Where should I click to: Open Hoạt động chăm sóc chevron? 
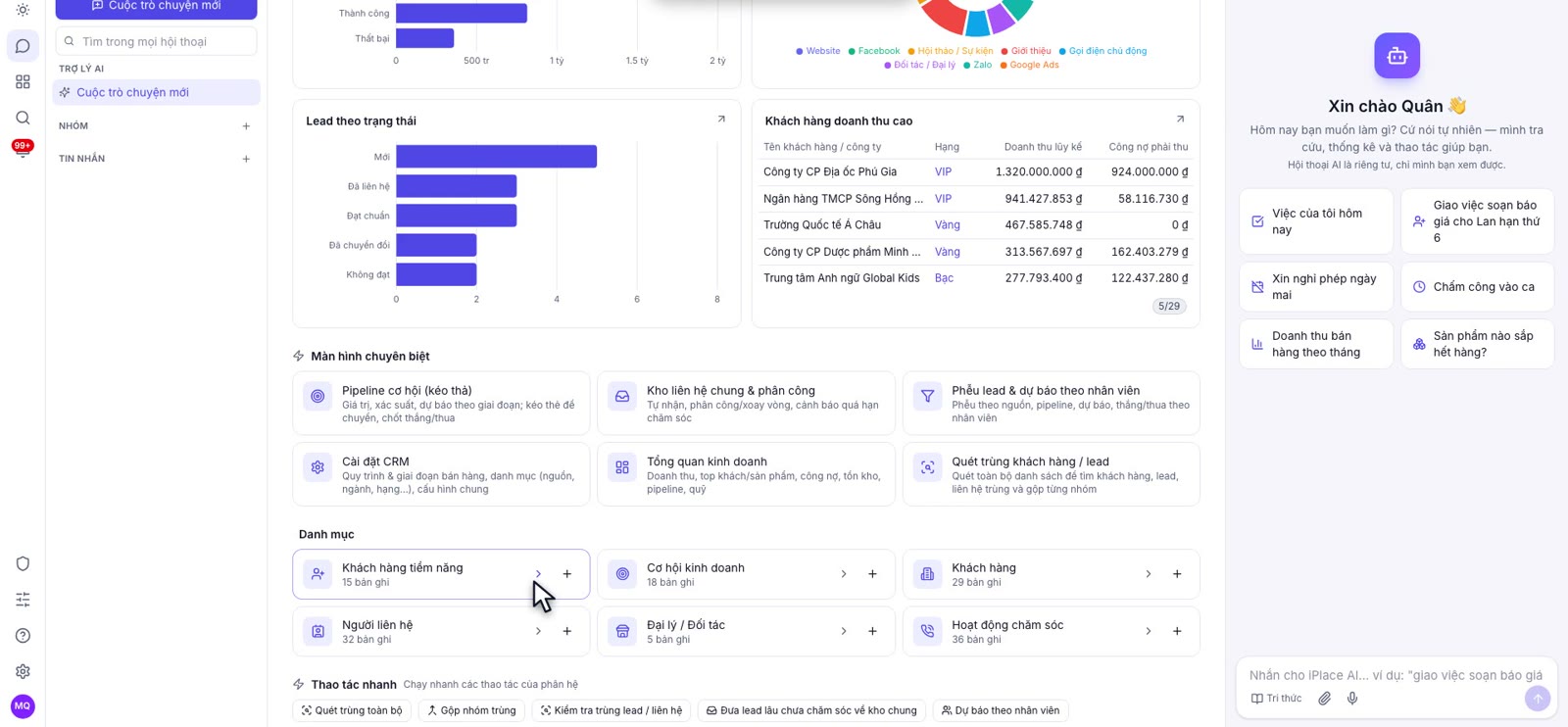pos(1148,632)
